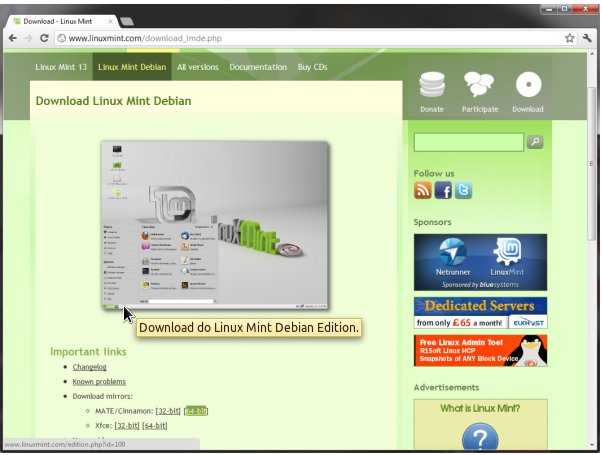Click the search magnifier button

tap(535, 142)
